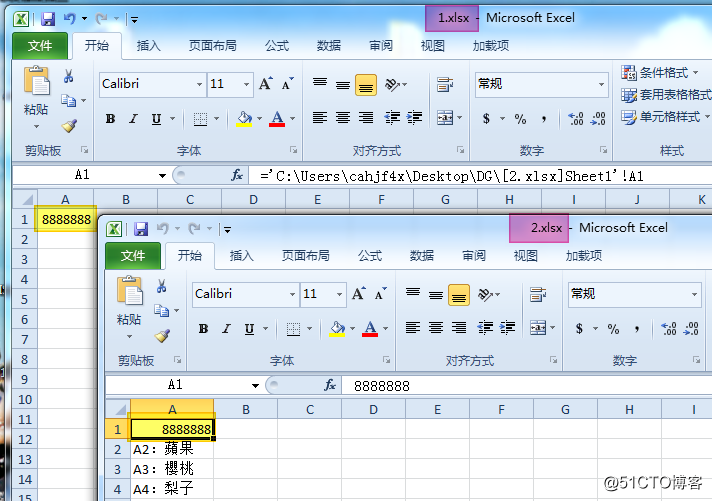
Task: Click insert function fx in 2.xlsx formula bar
Action: (330, 385)
